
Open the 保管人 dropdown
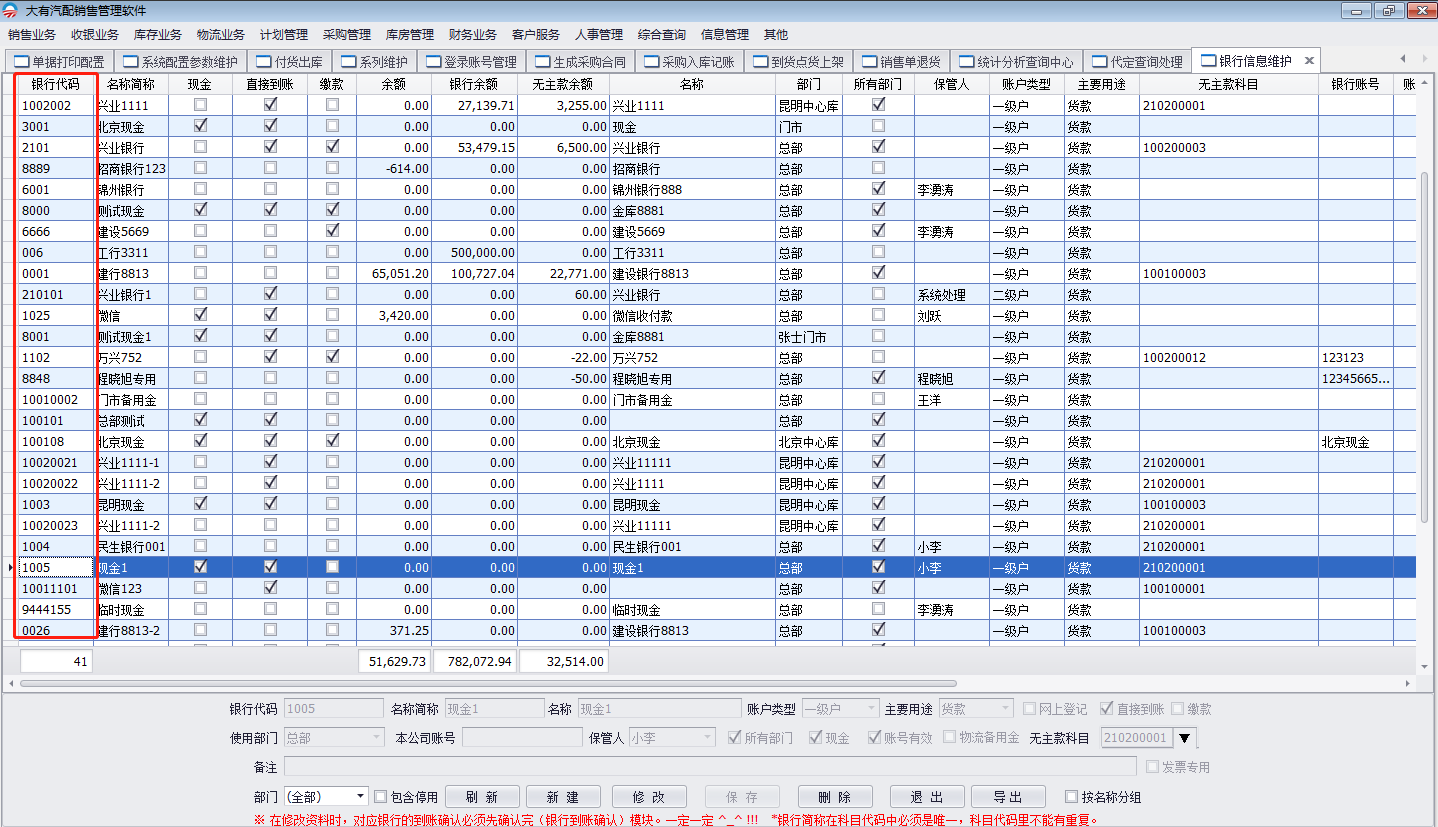pyautogui.click(x=708, y=738)
